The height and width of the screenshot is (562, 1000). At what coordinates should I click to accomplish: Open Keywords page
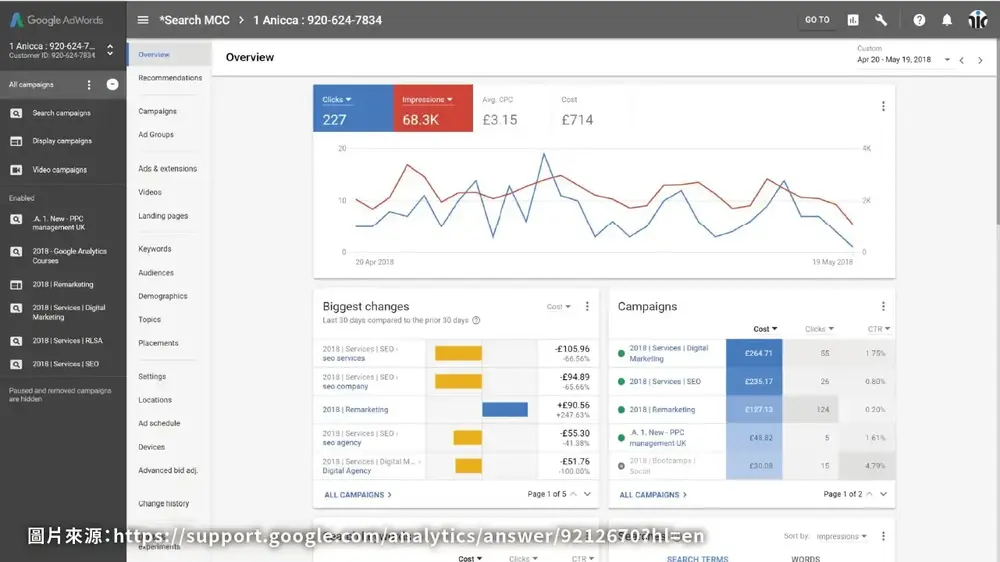(154, 249)
